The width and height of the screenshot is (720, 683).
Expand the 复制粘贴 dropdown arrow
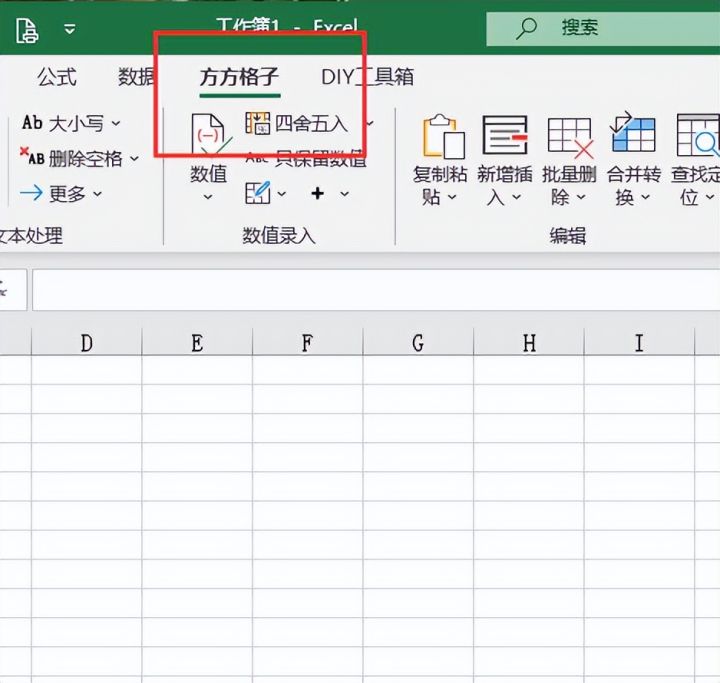(x=452, y=197)
